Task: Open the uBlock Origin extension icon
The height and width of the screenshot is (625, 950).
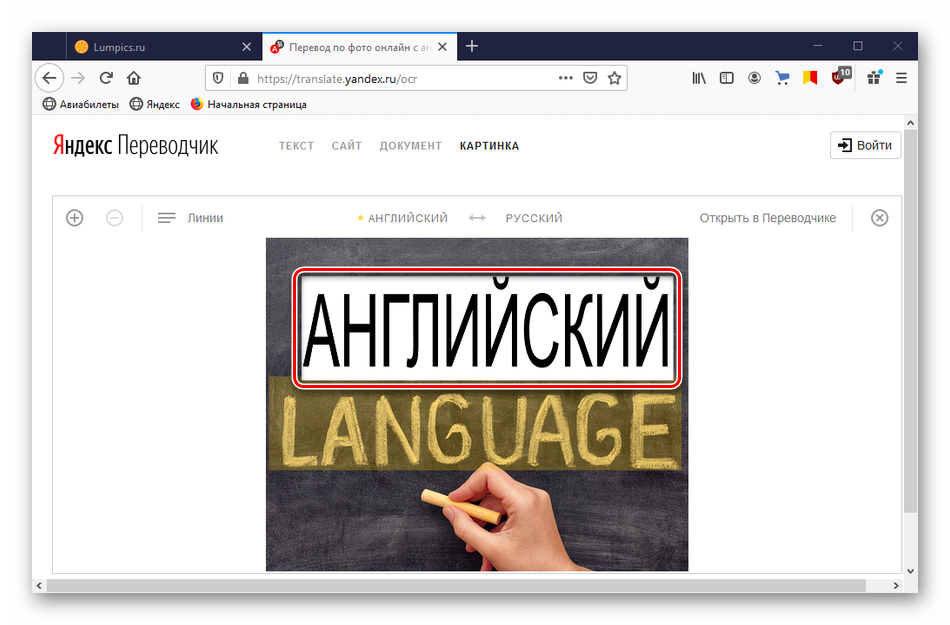Action: point(839,78)
